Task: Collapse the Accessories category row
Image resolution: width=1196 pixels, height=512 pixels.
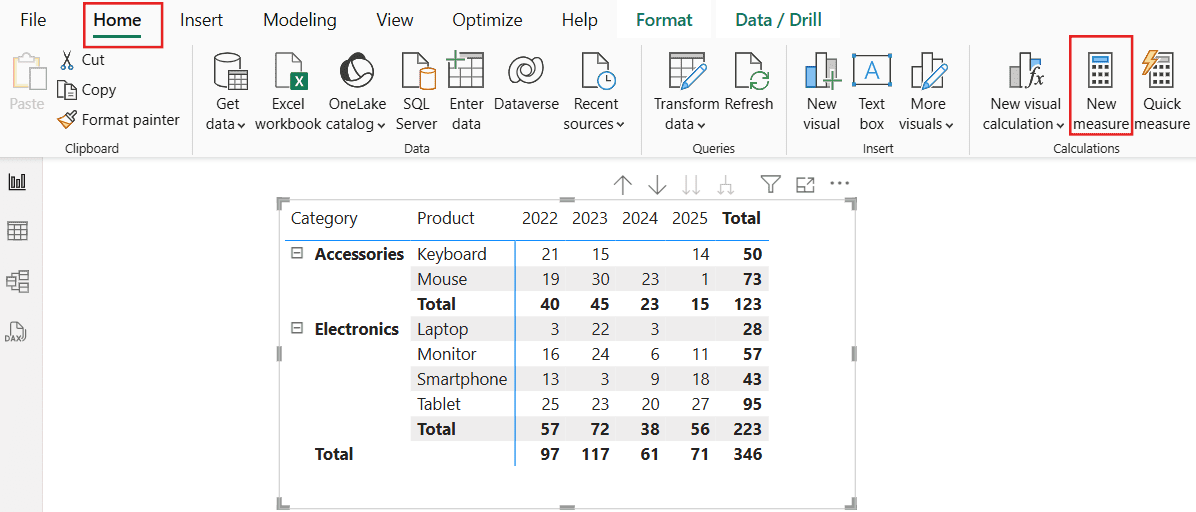Action: pos(297,253)
